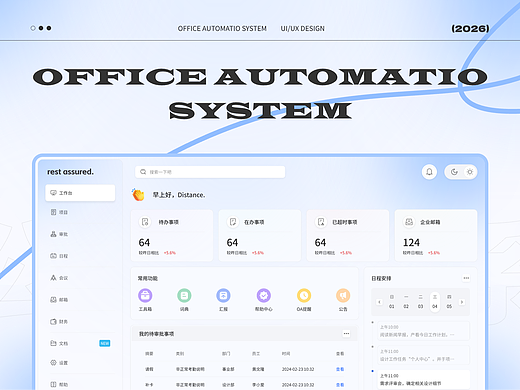Screen dimensions: 520x390
Task: Click the 类别 column header
Action: tap(180, 354)
